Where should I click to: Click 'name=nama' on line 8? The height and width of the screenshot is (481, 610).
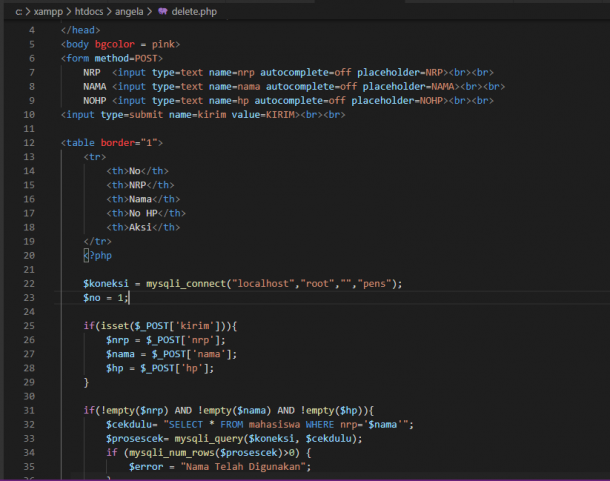click(x=235, y=86)
